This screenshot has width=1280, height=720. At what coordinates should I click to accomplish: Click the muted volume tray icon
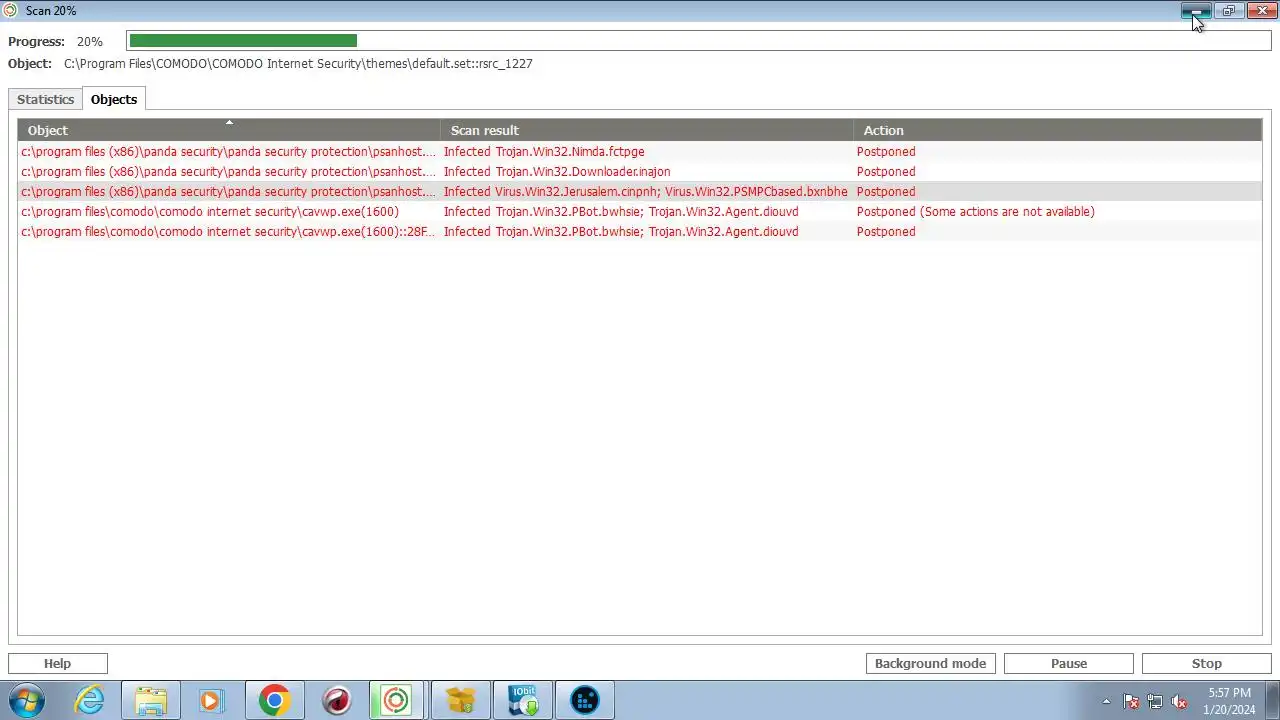click(x=1179, y=701)
